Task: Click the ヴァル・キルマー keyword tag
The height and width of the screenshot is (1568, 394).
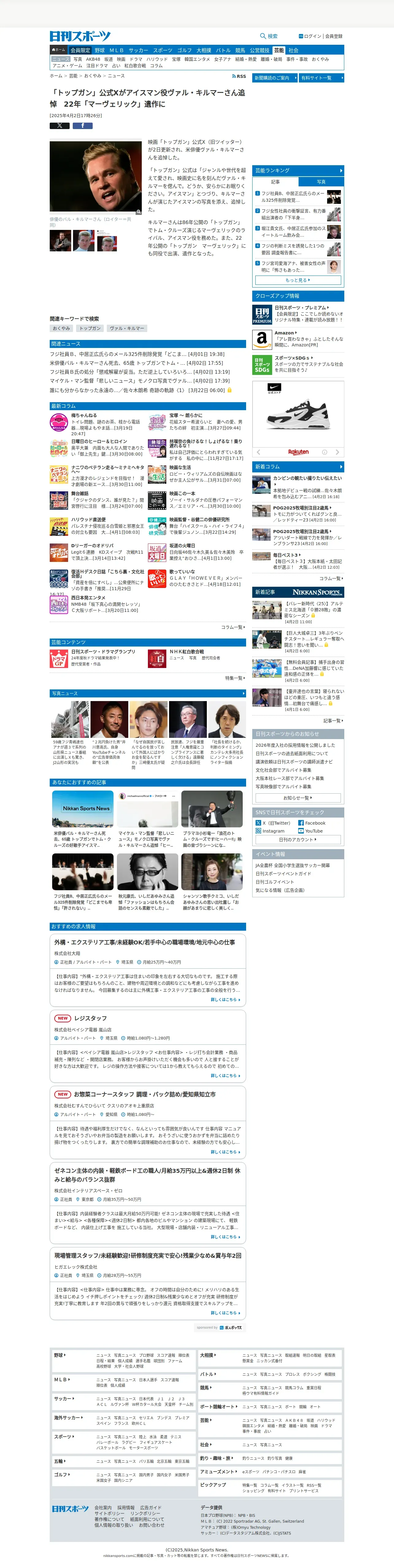Action: tap(127, 328)
